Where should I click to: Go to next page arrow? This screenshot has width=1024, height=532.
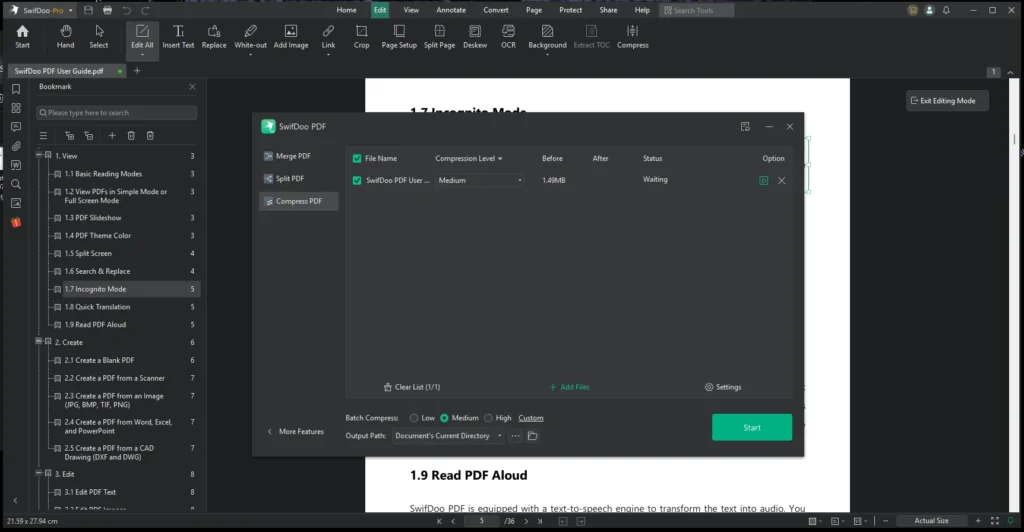[526, 521]
